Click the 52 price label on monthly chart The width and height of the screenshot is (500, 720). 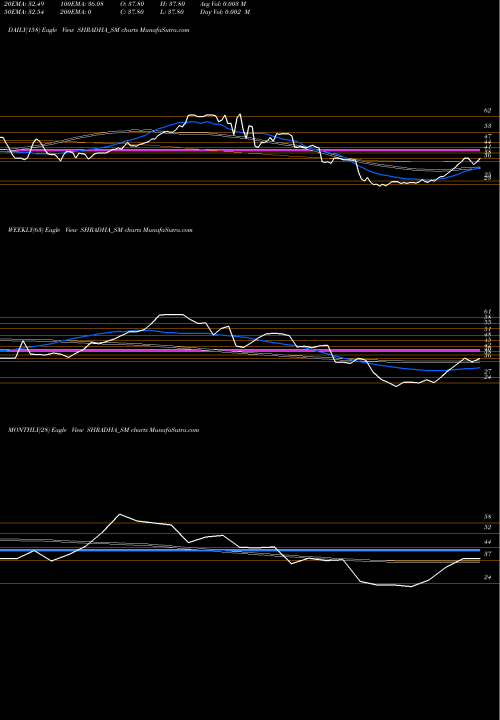tap(488, 528)
